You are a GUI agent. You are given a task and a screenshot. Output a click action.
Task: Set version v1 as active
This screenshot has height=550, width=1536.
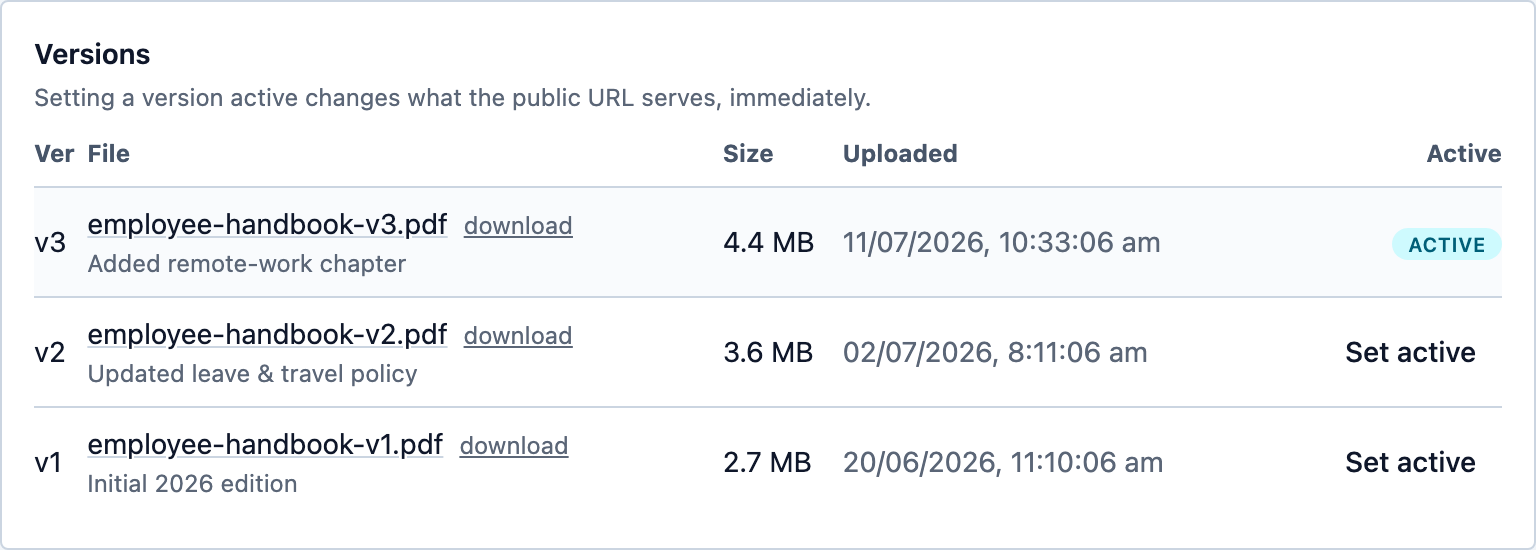click(x=1410, y=462)
